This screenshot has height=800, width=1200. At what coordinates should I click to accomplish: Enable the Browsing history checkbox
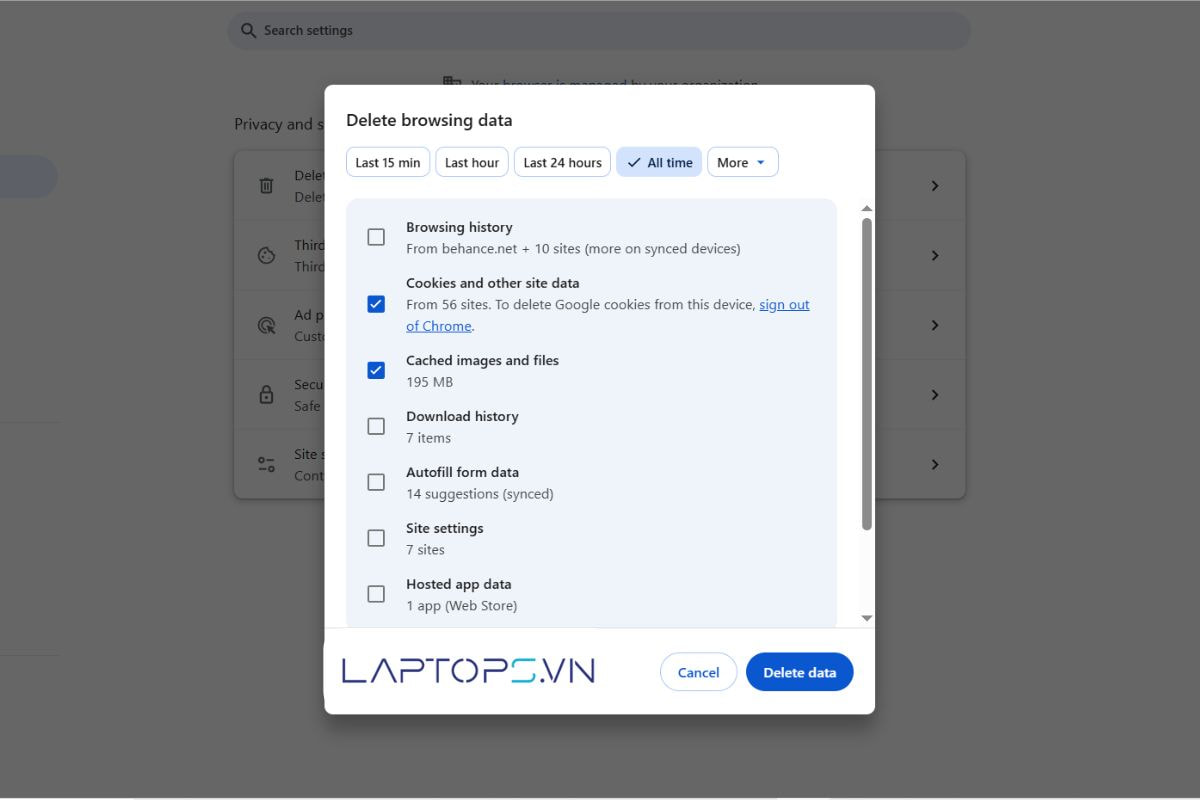coord(376,237)
